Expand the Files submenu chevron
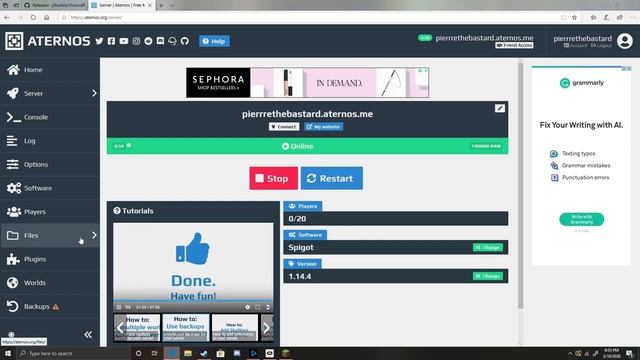This screenshot has height=360, width=640. click(x=94, y=235)
